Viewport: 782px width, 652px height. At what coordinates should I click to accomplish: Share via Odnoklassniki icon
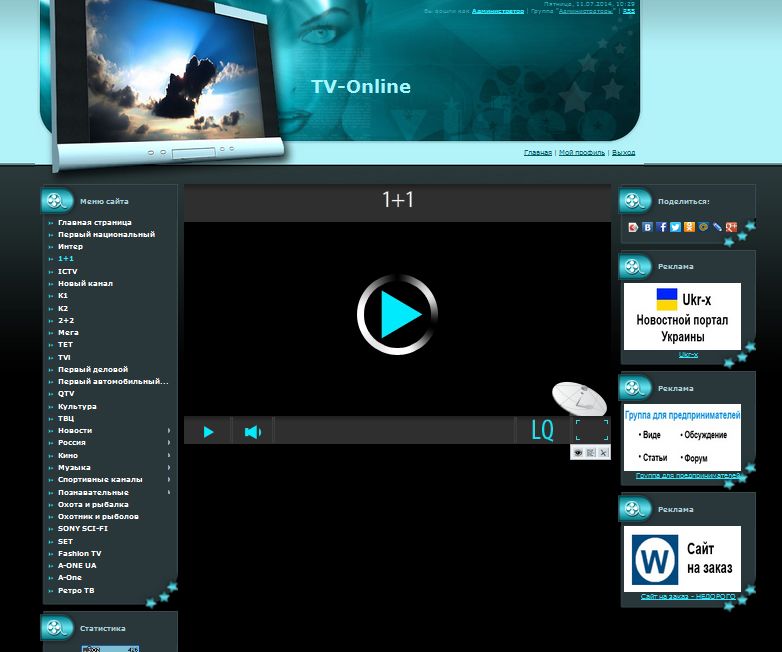click(689, 227)
